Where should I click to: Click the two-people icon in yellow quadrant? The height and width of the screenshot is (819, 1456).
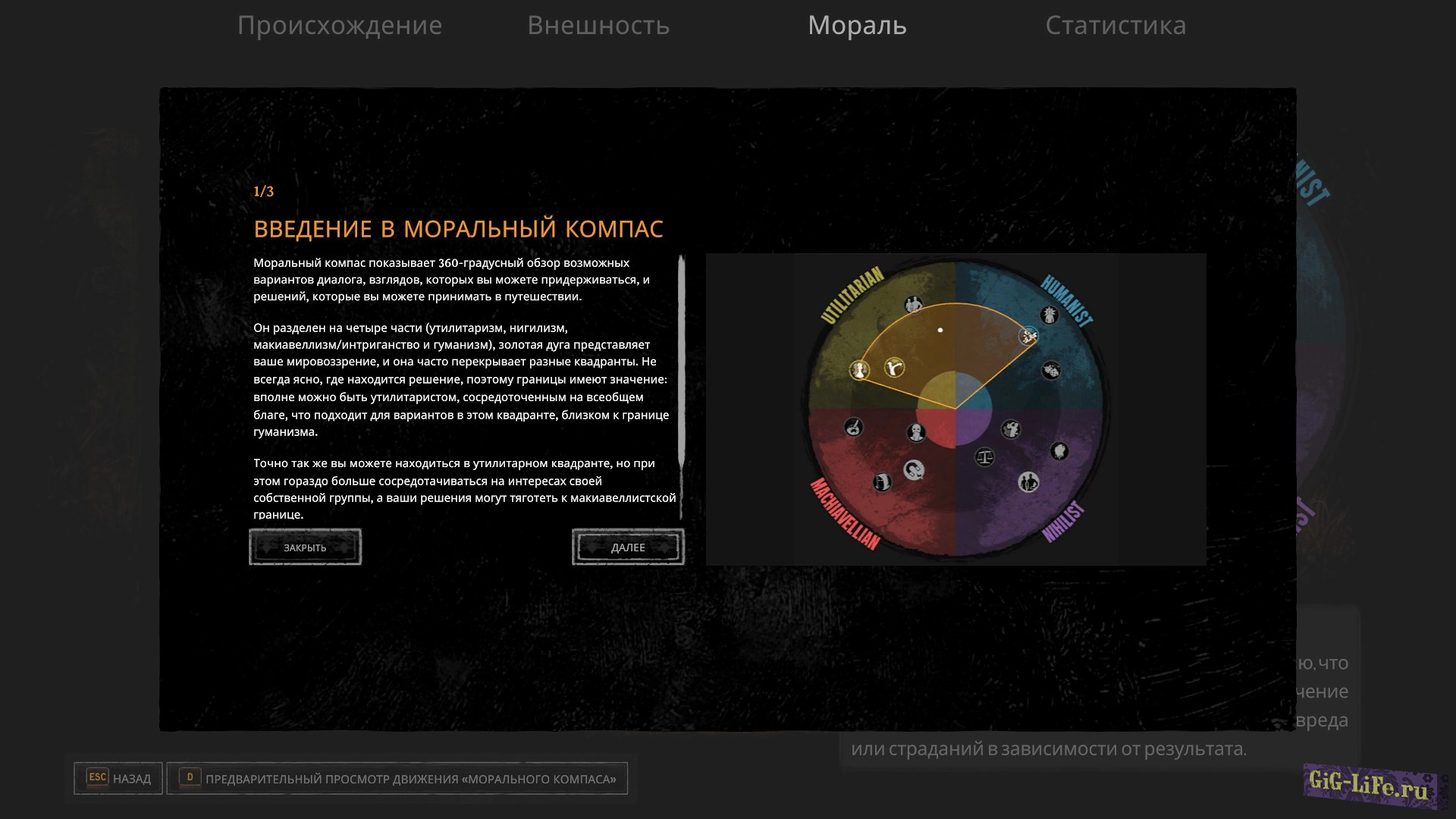click(913, 305)
